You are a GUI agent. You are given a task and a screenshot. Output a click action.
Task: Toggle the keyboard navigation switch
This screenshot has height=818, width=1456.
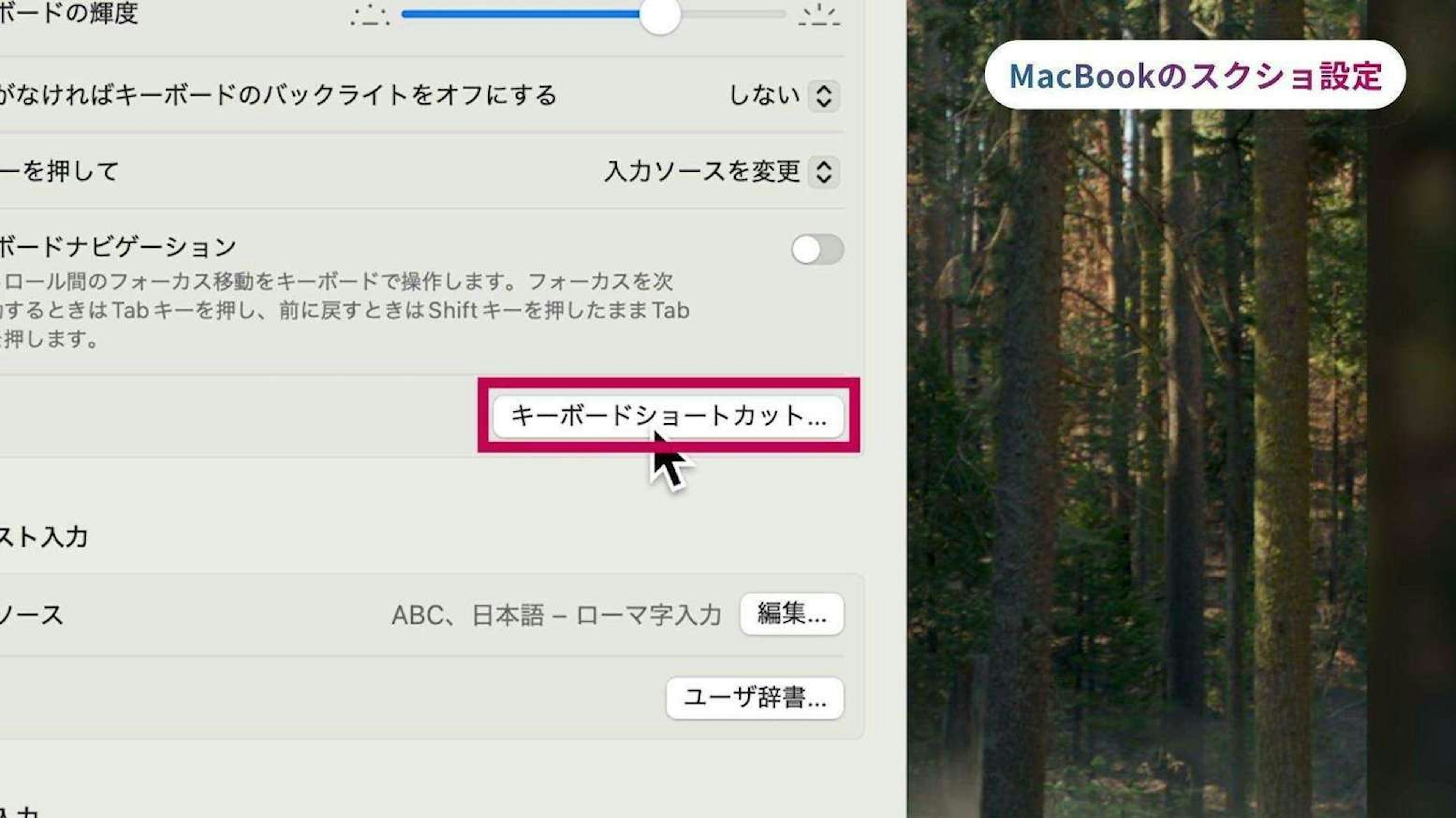coord(817,250)
